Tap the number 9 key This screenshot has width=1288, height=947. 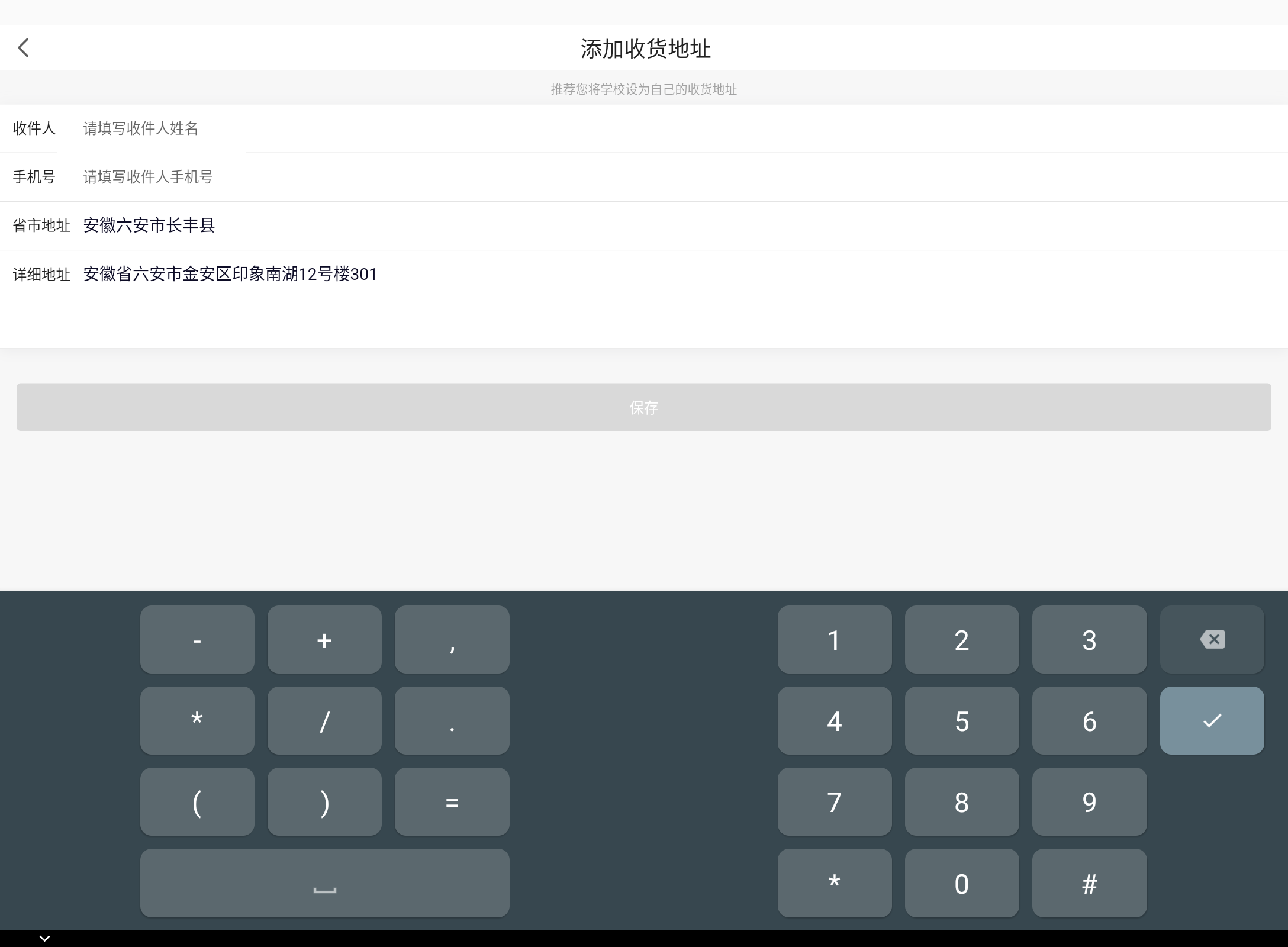coord(1090,801)
